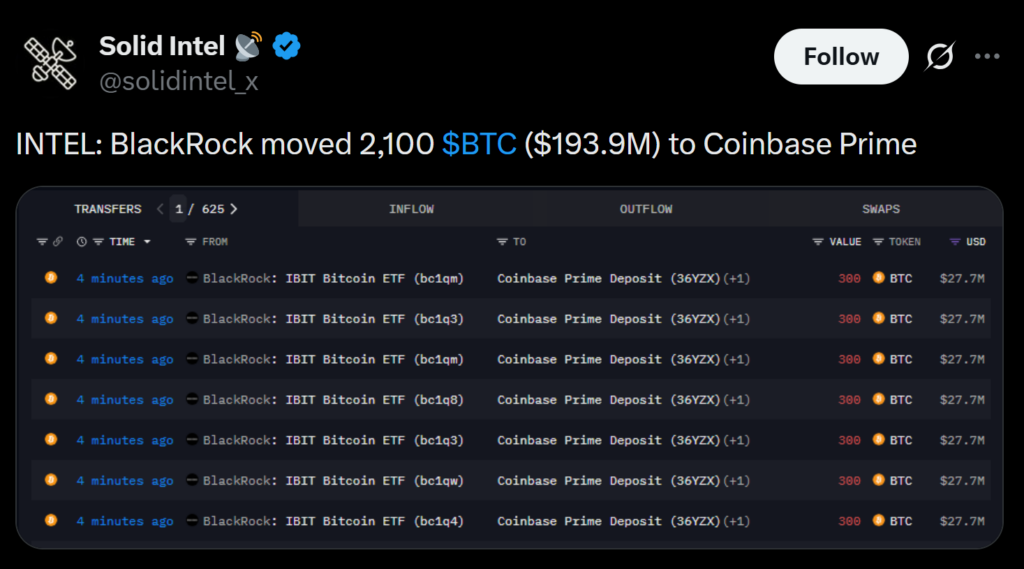Screen dimensions: 1024x569
Task: Open the VALUE column filter
Action: click(x=818, y=242)
